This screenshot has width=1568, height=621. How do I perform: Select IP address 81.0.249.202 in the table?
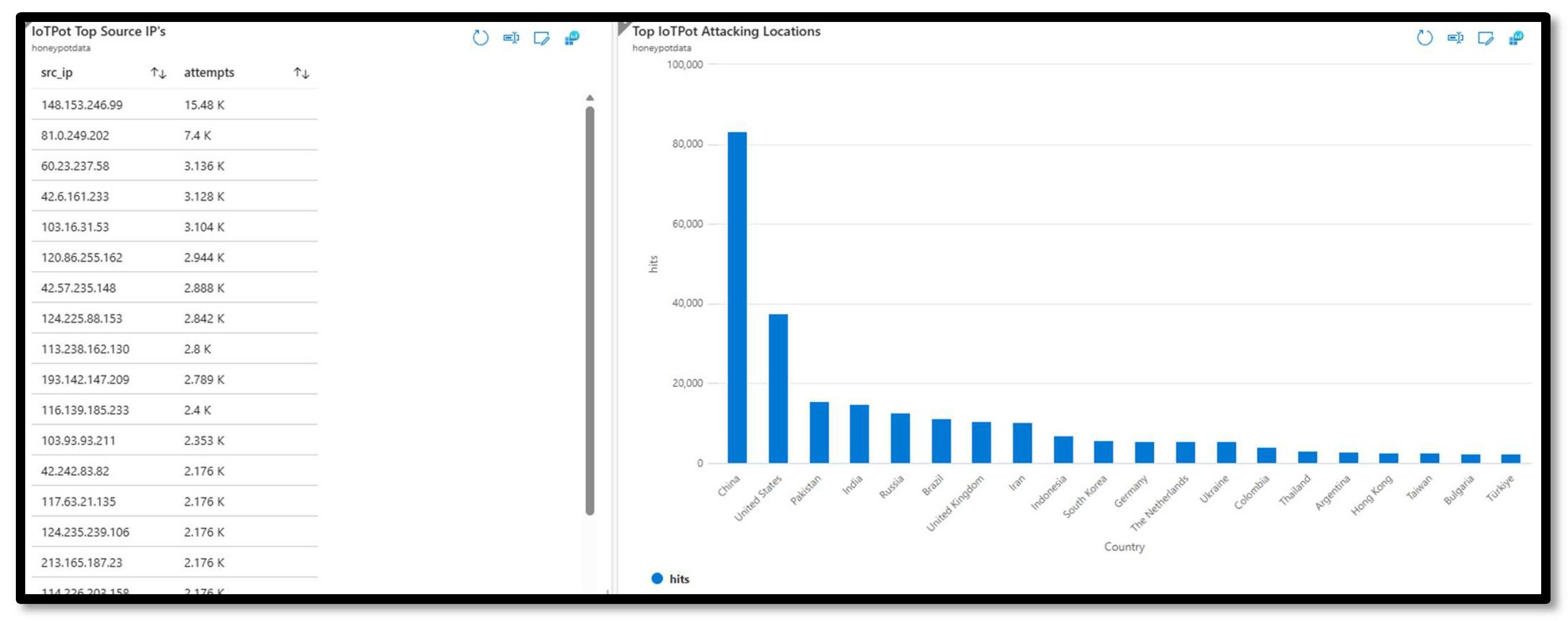75,135
